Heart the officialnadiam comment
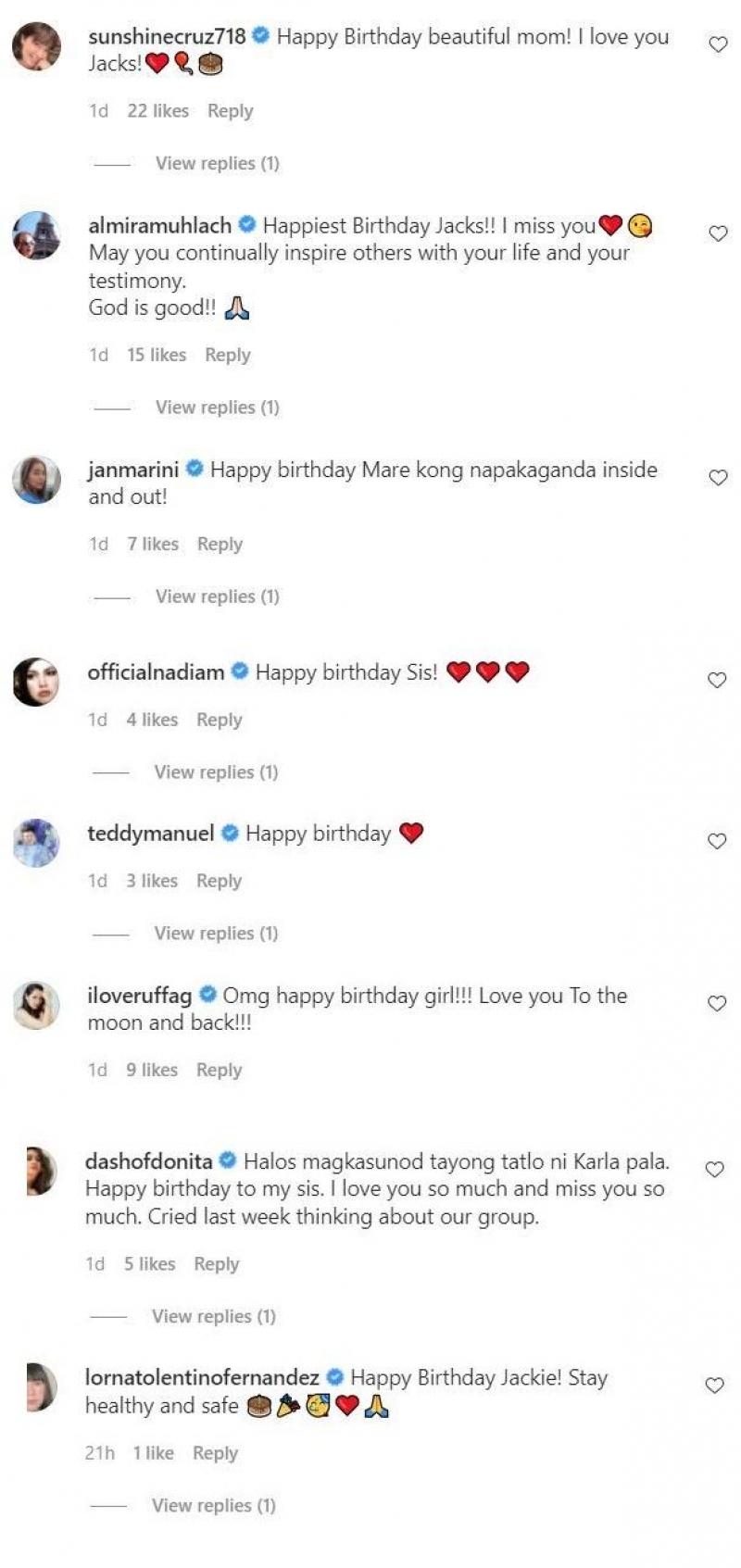The height and width of the screenshot is (1568, 741). [717, 680]
